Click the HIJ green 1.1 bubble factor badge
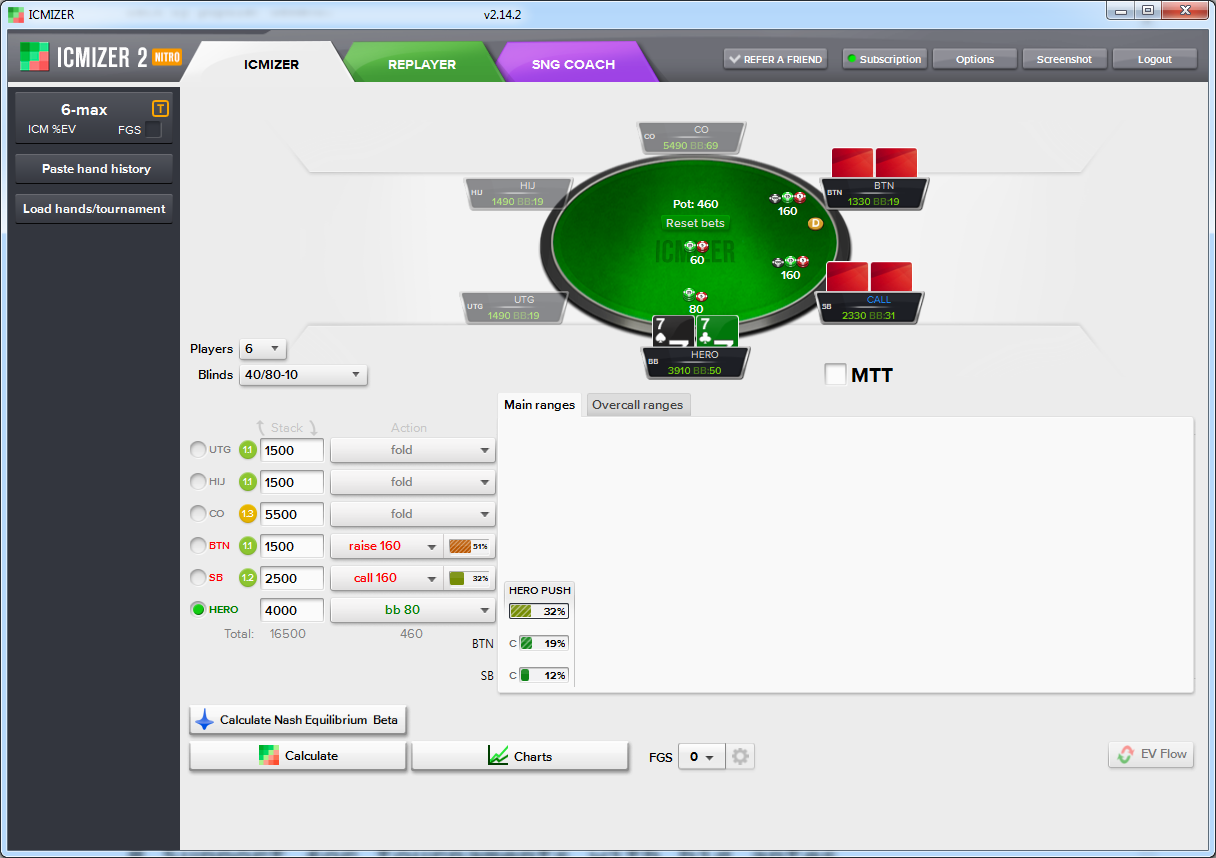The width and height of the screenshot is (1216, 858). 248,482
